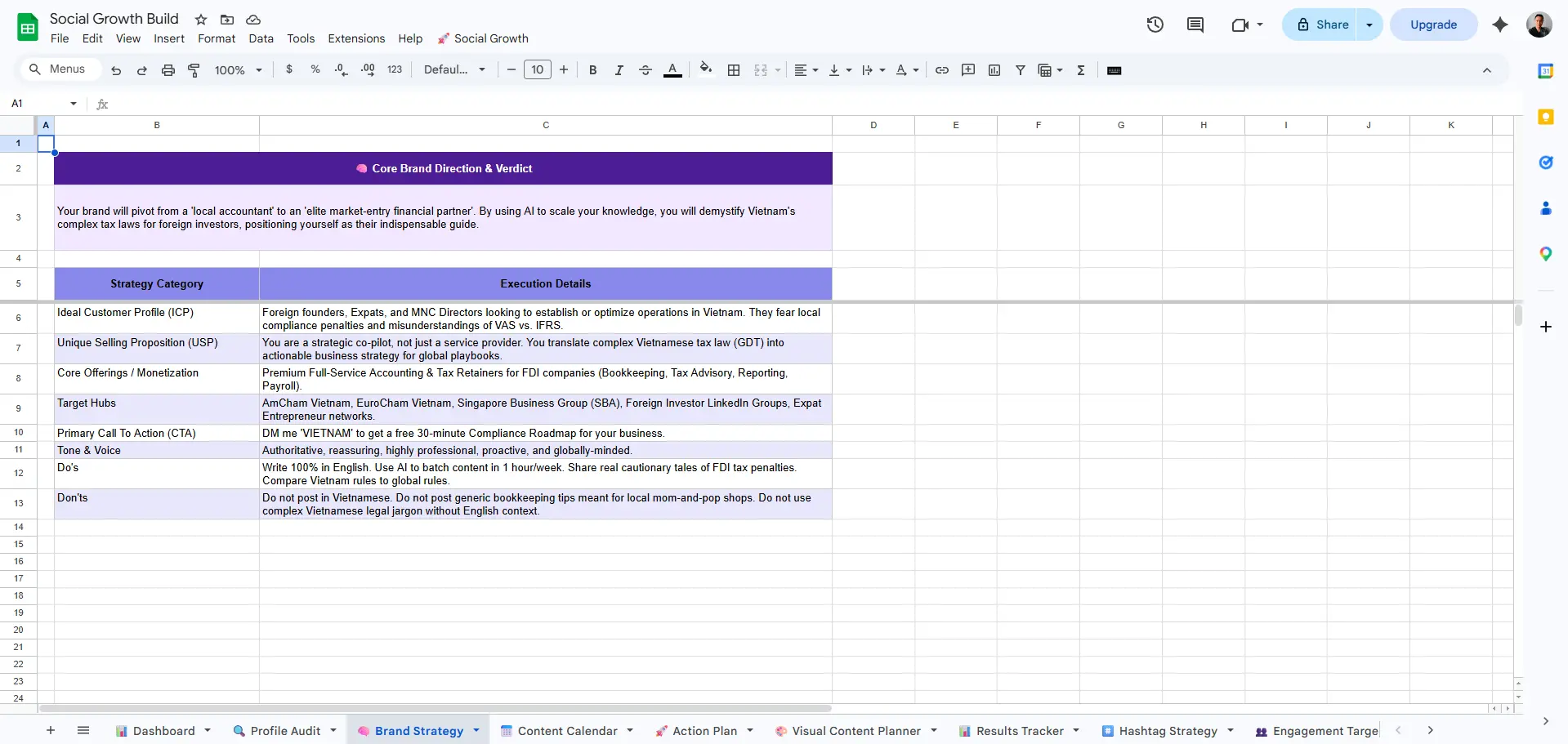Open the Keep notes side panel icon
Image resolution: width=1568 pixels, height=744 pixels.
click(1546, 117)
